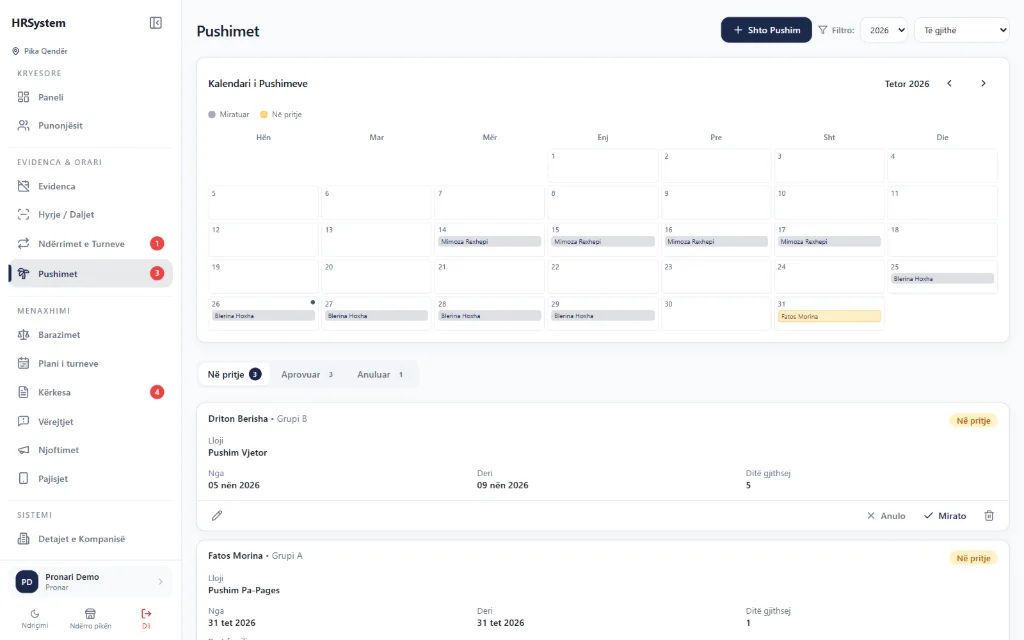The image size is (1024, 640).
Task: Click HRSystem logo text
Action: click(x=39, y=23)
